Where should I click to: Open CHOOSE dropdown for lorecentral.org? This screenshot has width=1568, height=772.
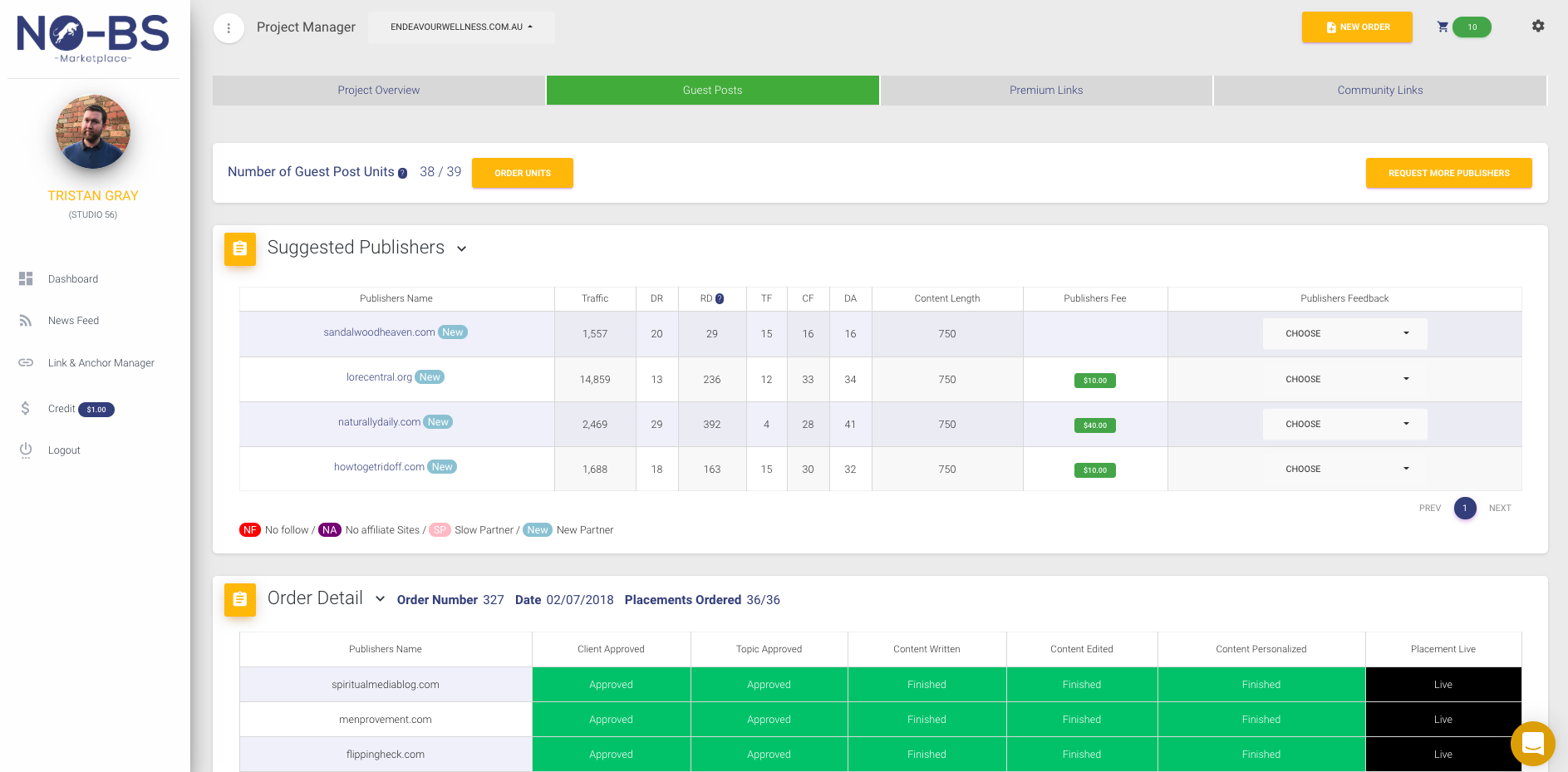tap(1345, 379)
